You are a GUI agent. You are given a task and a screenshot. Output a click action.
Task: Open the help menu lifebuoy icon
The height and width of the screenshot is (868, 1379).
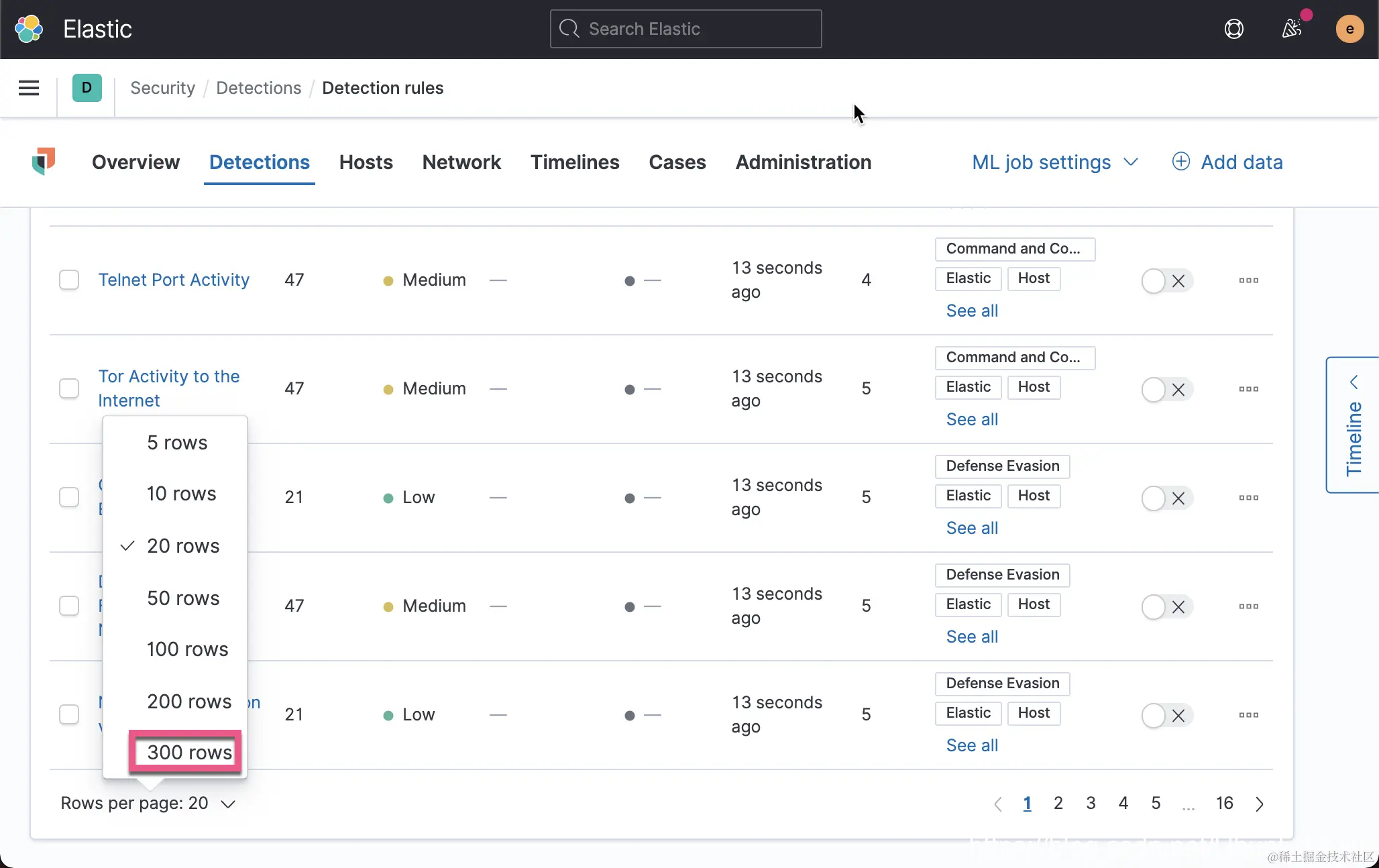click(x=1233, y=29)
